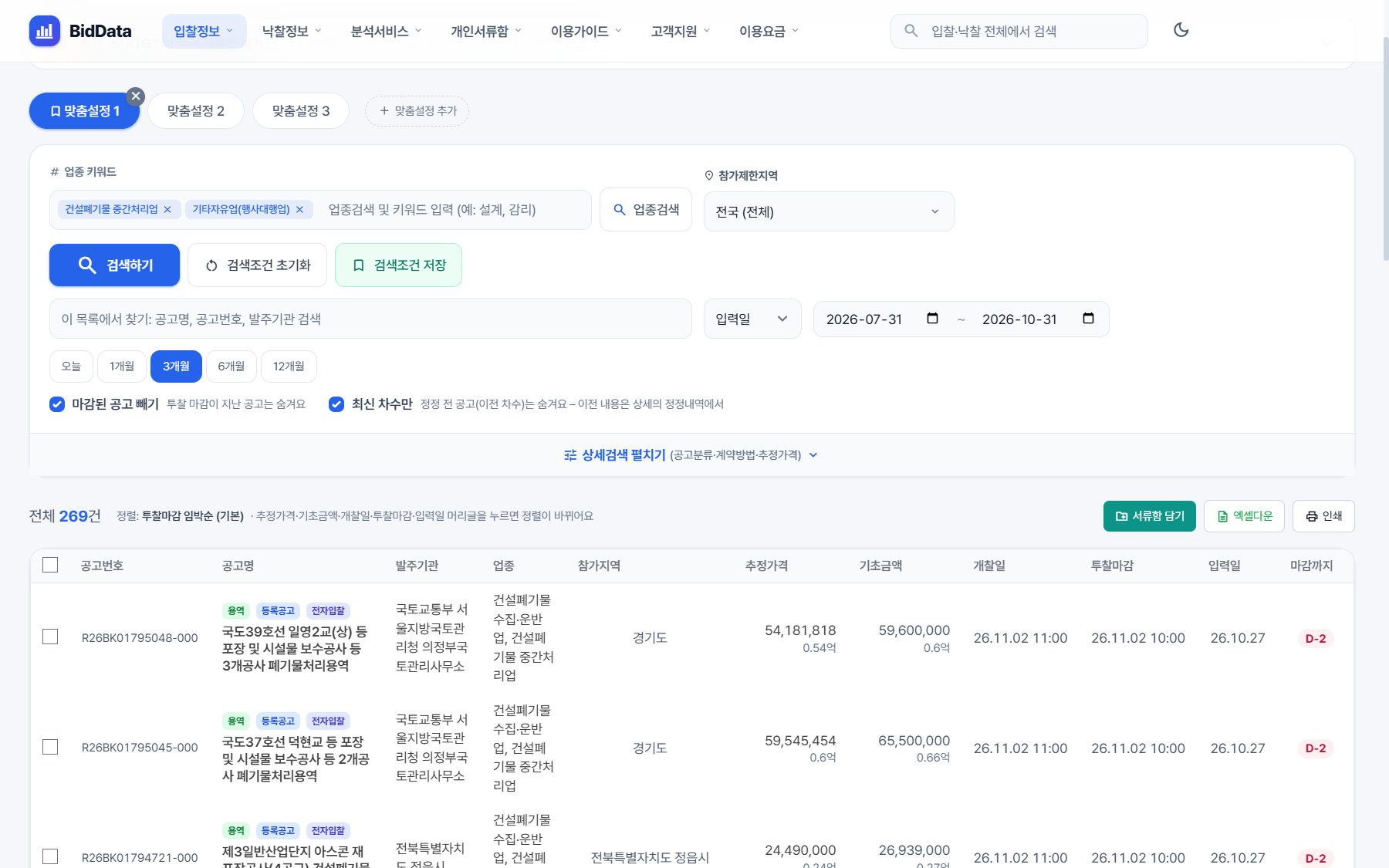The image size is (1389, 868).
Task: Open 입력일 date type dropdown
Action: tap(752, 319)
